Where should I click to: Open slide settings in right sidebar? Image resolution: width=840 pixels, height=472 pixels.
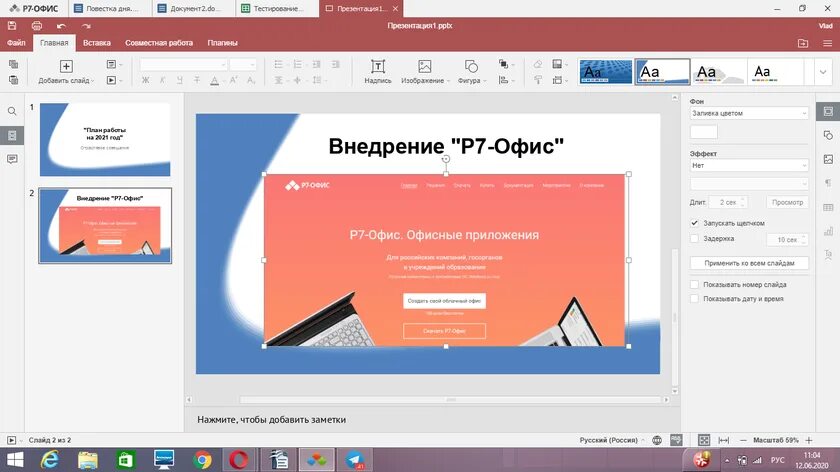point(828,111)
